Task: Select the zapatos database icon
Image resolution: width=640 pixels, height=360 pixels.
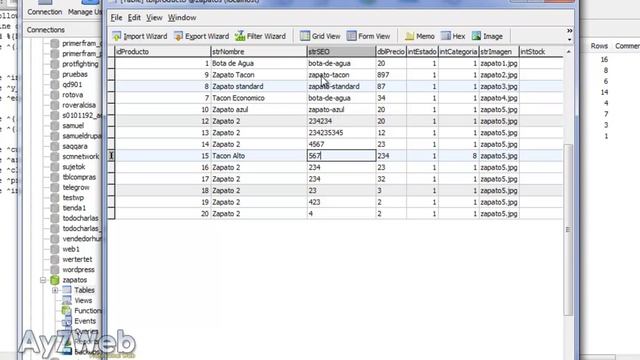Action: (x=55, y=280)
